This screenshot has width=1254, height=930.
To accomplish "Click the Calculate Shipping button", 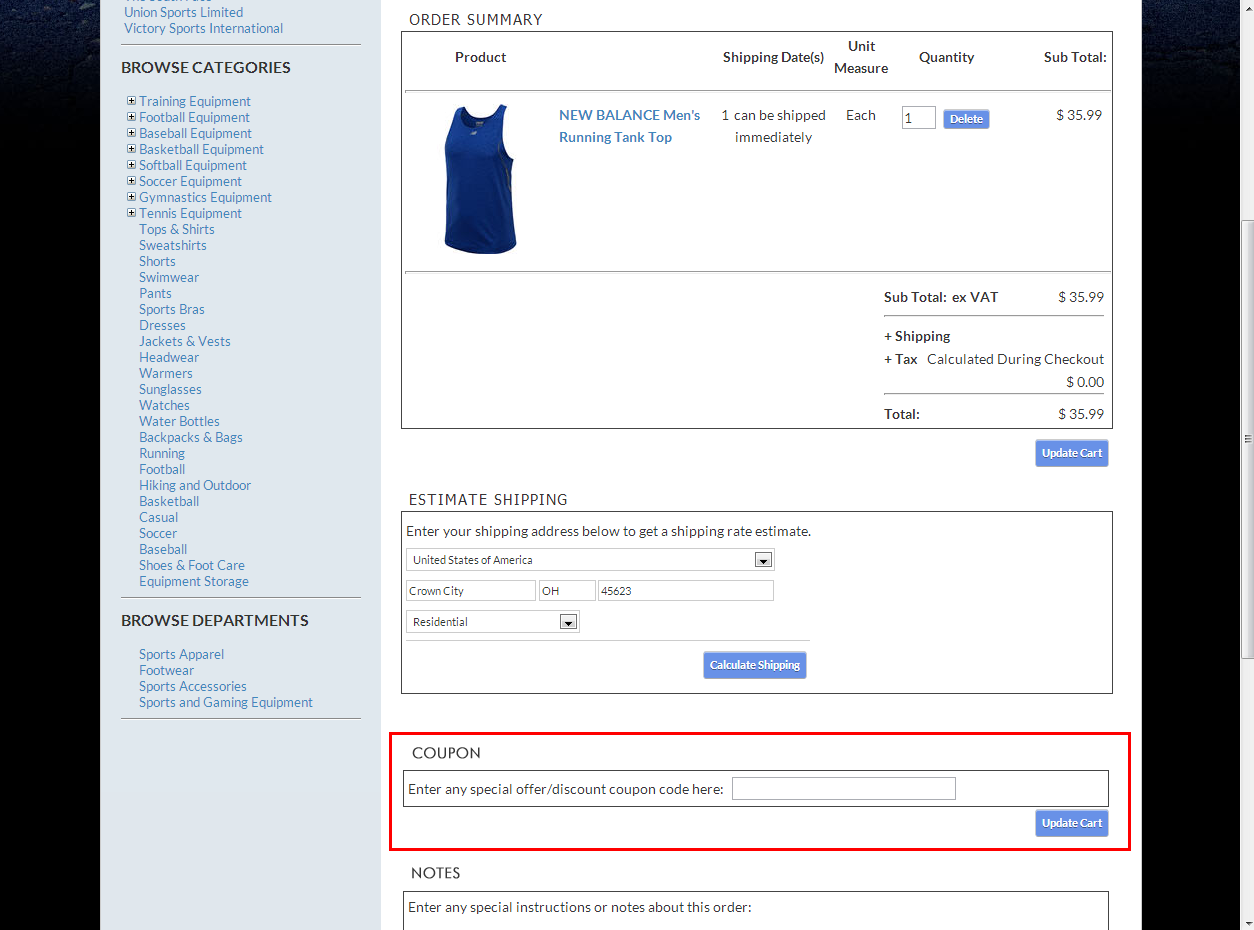I will click(754, 665).
